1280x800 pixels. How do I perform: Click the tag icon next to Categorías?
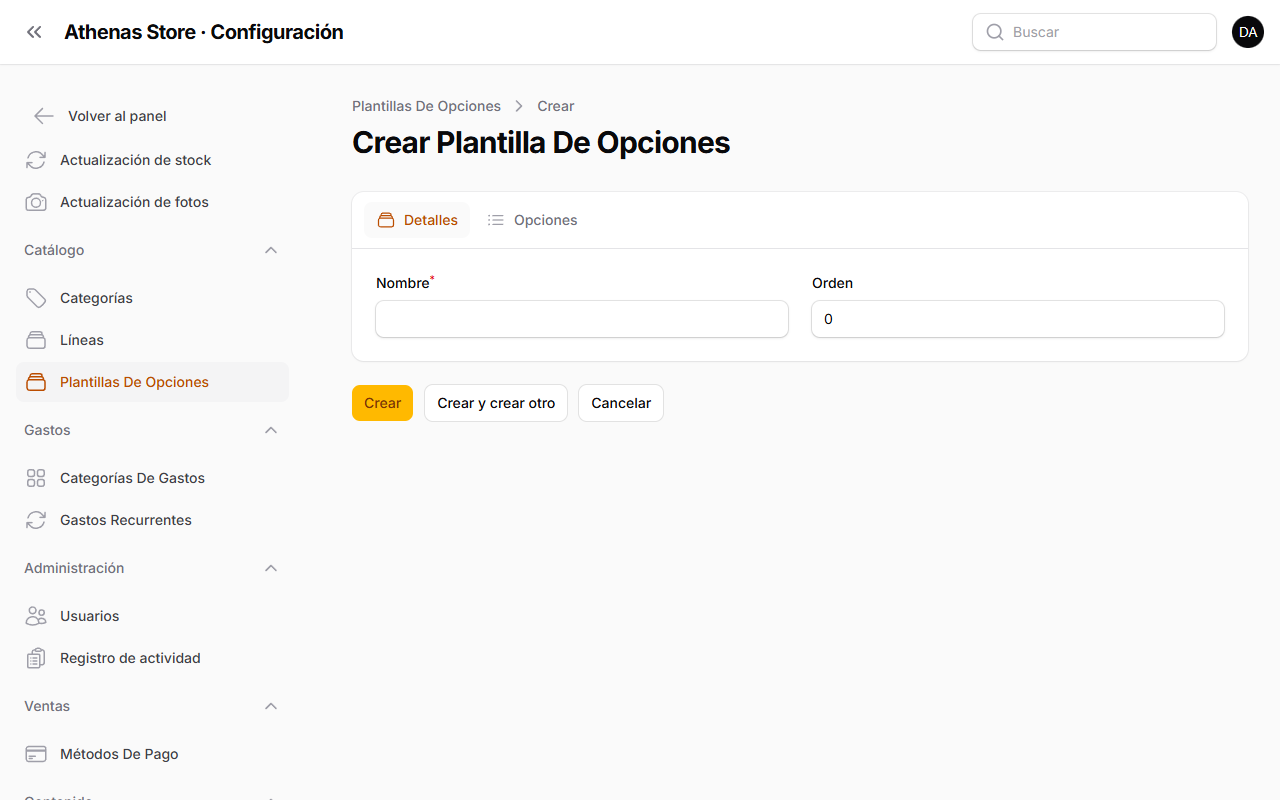[x=36, y=298]
